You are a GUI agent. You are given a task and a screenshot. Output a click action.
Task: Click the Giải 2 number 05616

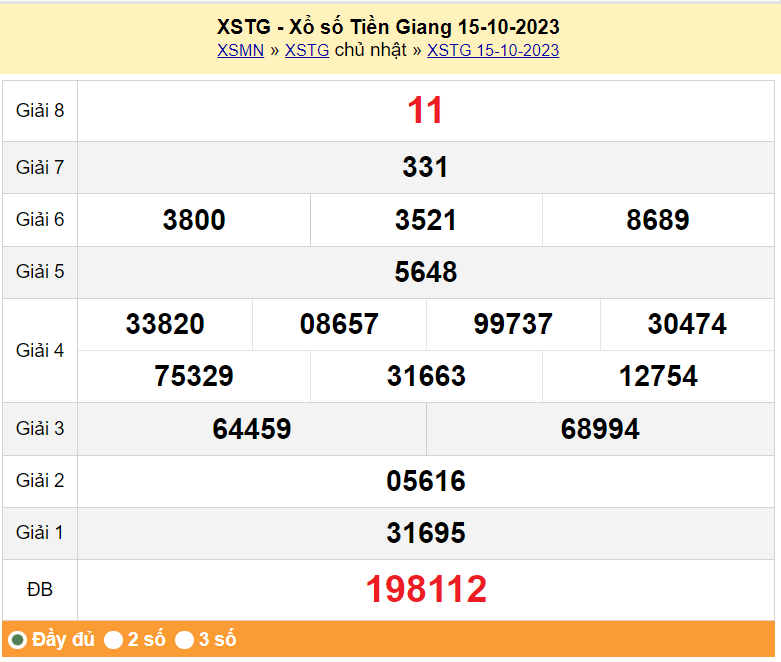tap(426, 481)
